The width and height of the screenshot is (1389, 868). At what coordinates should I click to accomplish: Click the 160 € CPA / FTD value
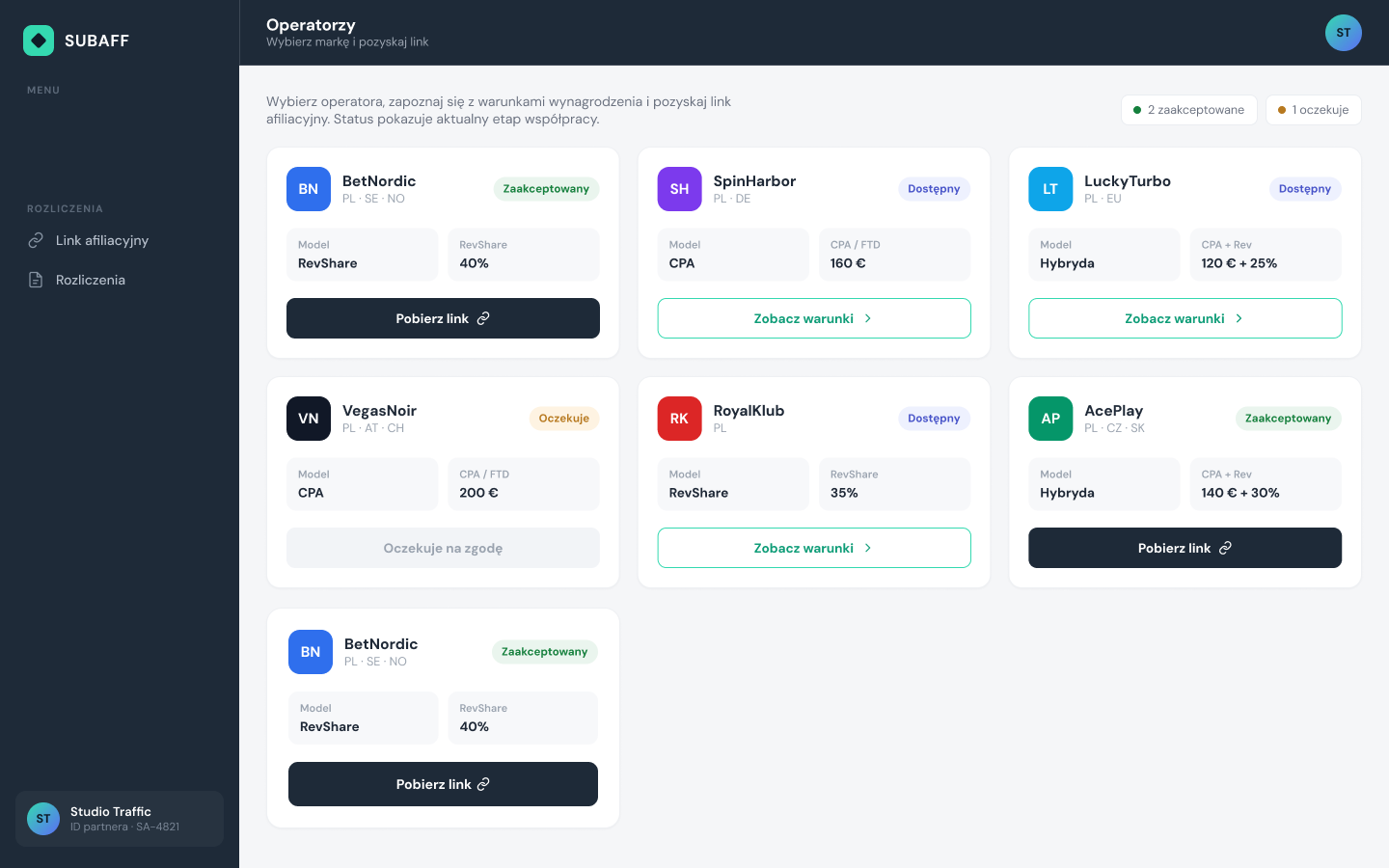click(848, 263)
